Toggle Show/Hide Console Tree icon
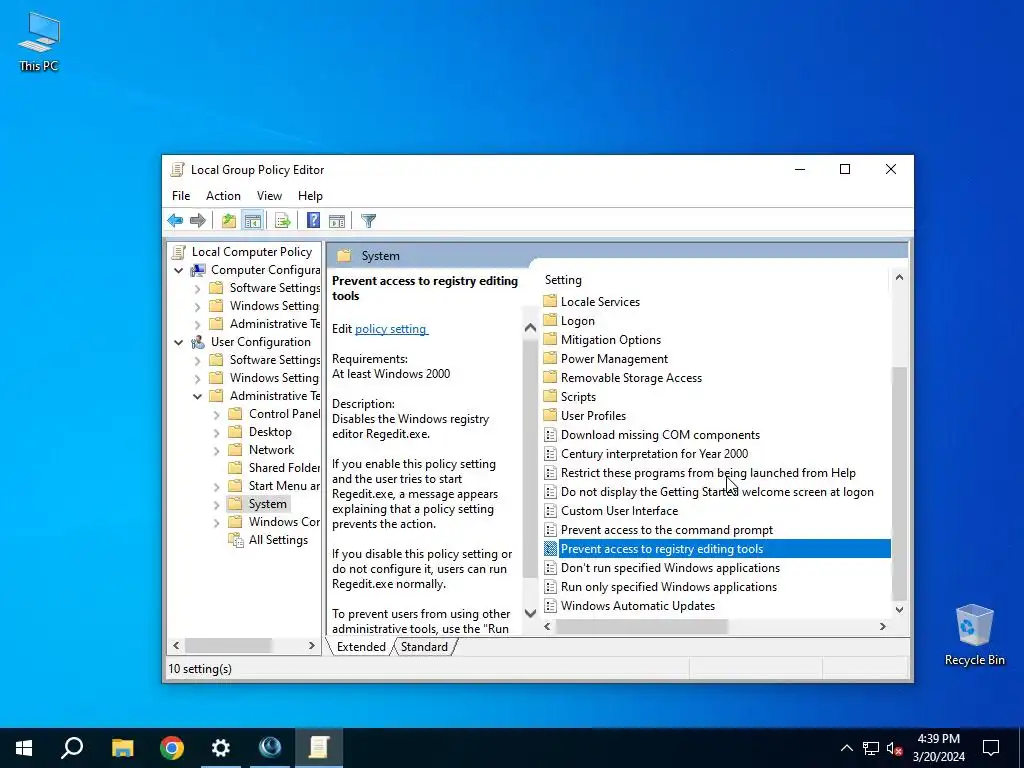This screenshot has width=1024, height=768. (x=253, y=221)
